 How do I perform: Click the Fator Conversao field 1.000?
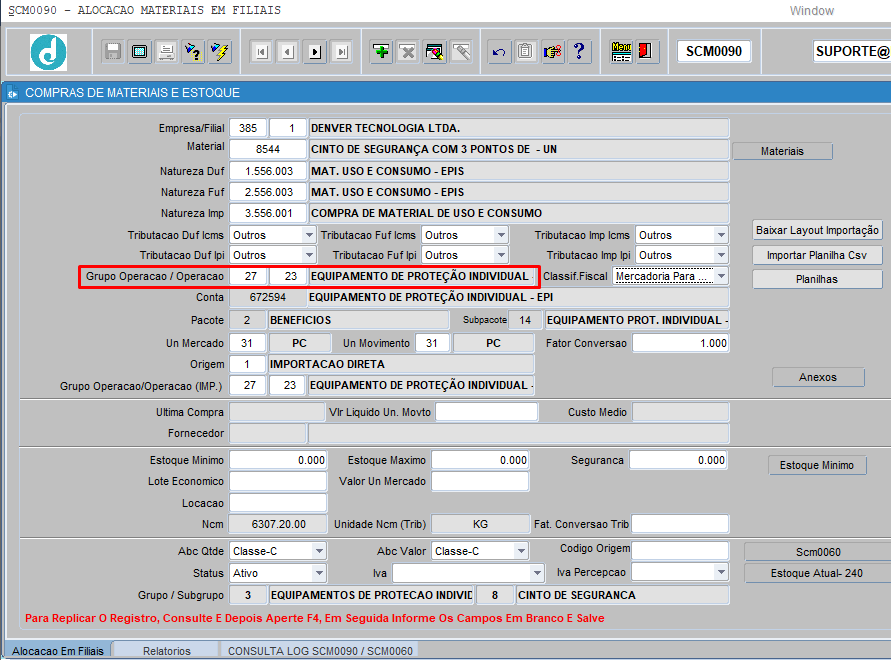point(680,343)
